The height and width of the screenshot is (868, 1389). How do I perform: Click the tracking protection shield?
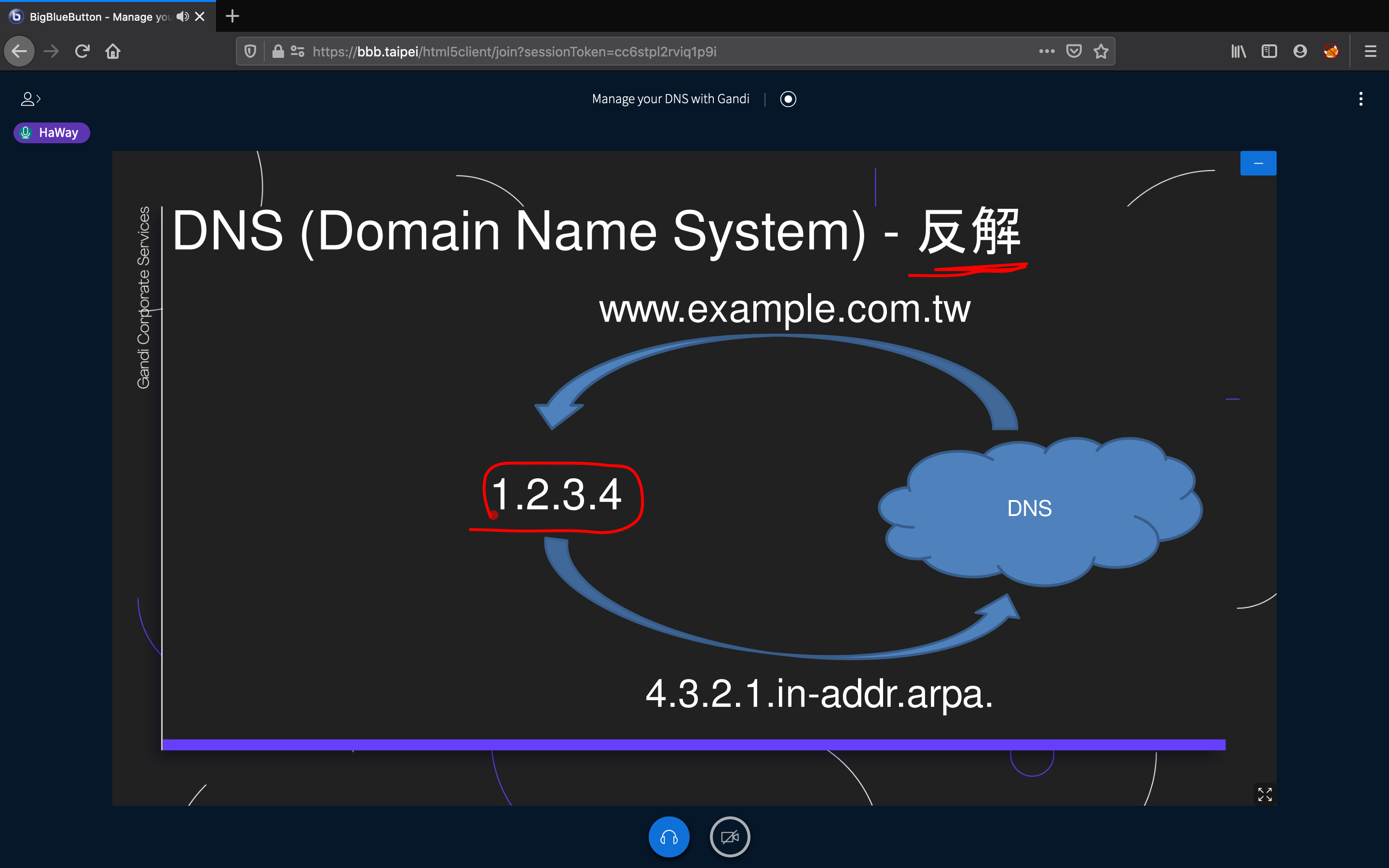point(250,51)
